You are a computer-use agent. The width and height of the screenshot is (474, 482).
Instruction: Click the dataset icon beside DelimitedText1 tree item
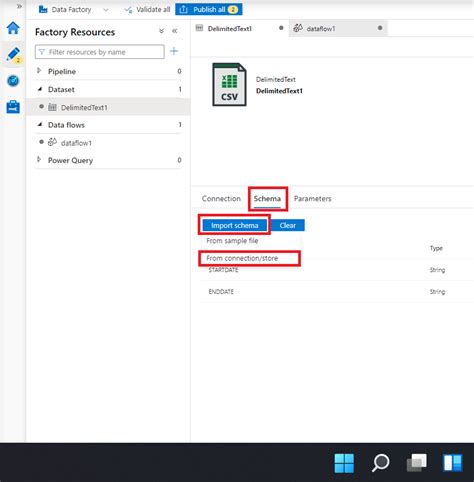coord(52,107)
